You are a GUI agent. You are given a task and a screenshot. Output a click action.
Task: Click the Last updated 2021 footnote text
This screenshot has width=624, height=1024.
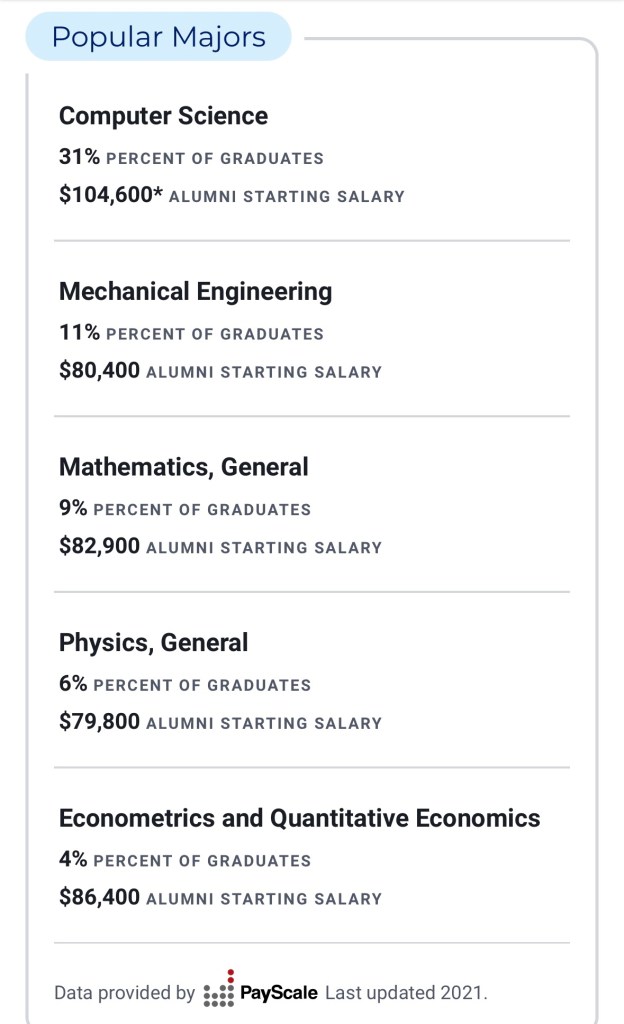click(406, 993)
